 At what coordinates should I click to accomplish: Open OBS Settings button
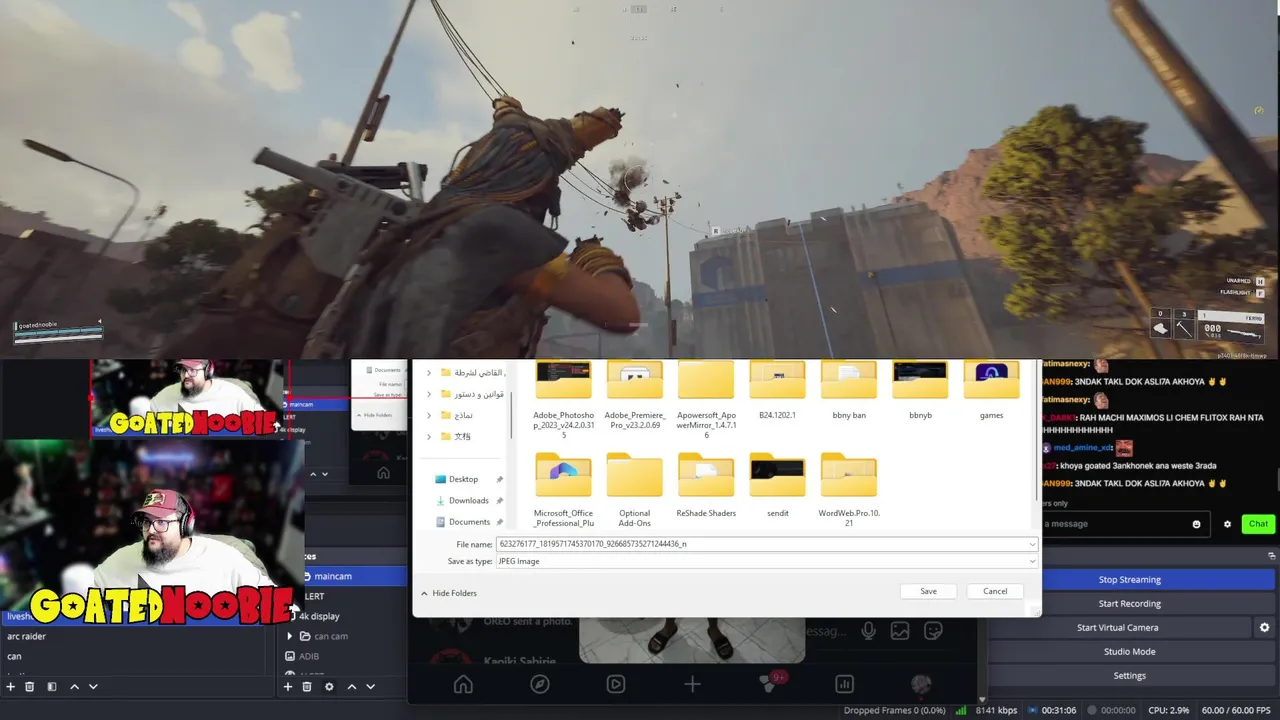(1129, 676)
